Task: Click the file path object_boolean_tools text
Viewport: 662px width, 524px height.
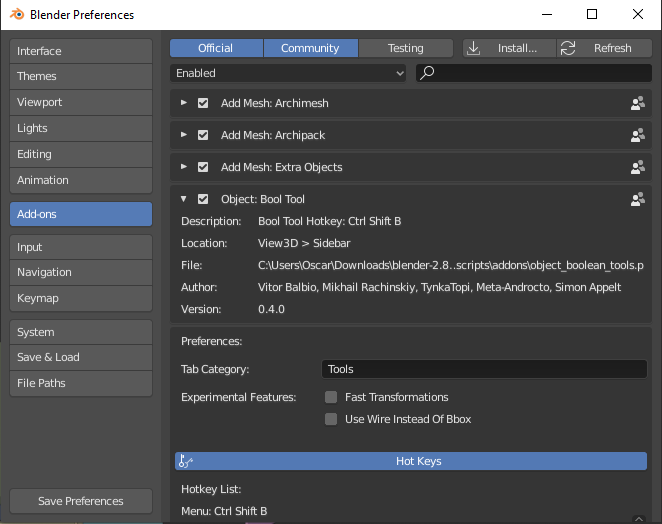Action: pyautogui.click(x=450, y=265)
